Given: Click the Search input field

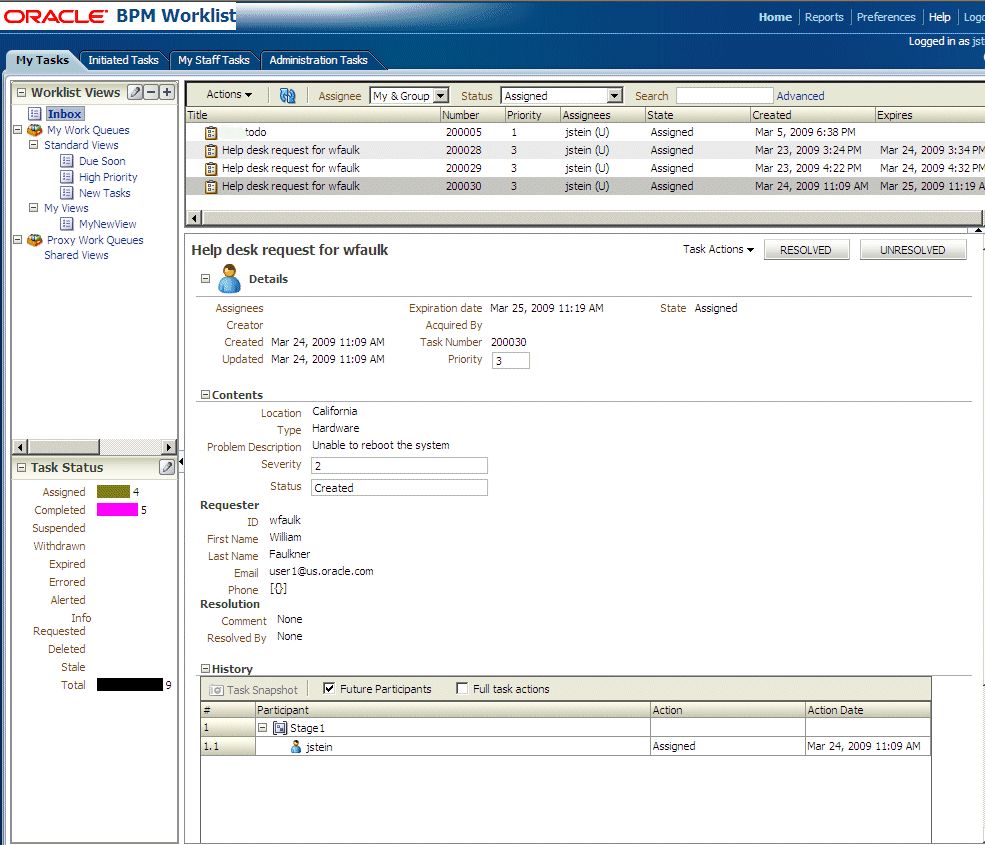Looking at the screenshot, I should (724, 96).
